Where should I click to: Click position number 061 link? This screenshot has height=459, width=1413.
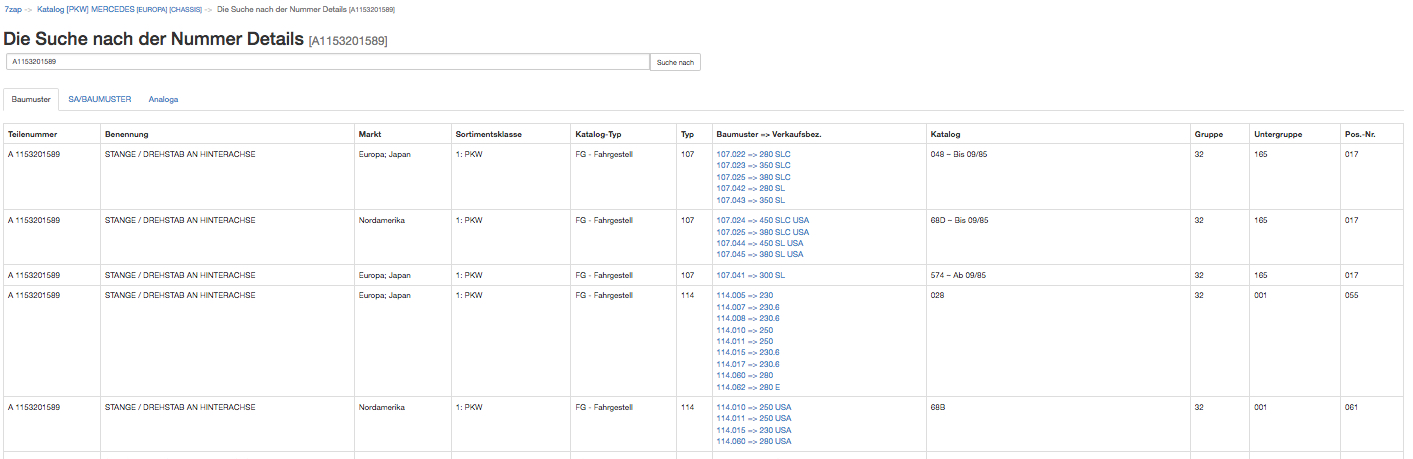(1351, 407)
